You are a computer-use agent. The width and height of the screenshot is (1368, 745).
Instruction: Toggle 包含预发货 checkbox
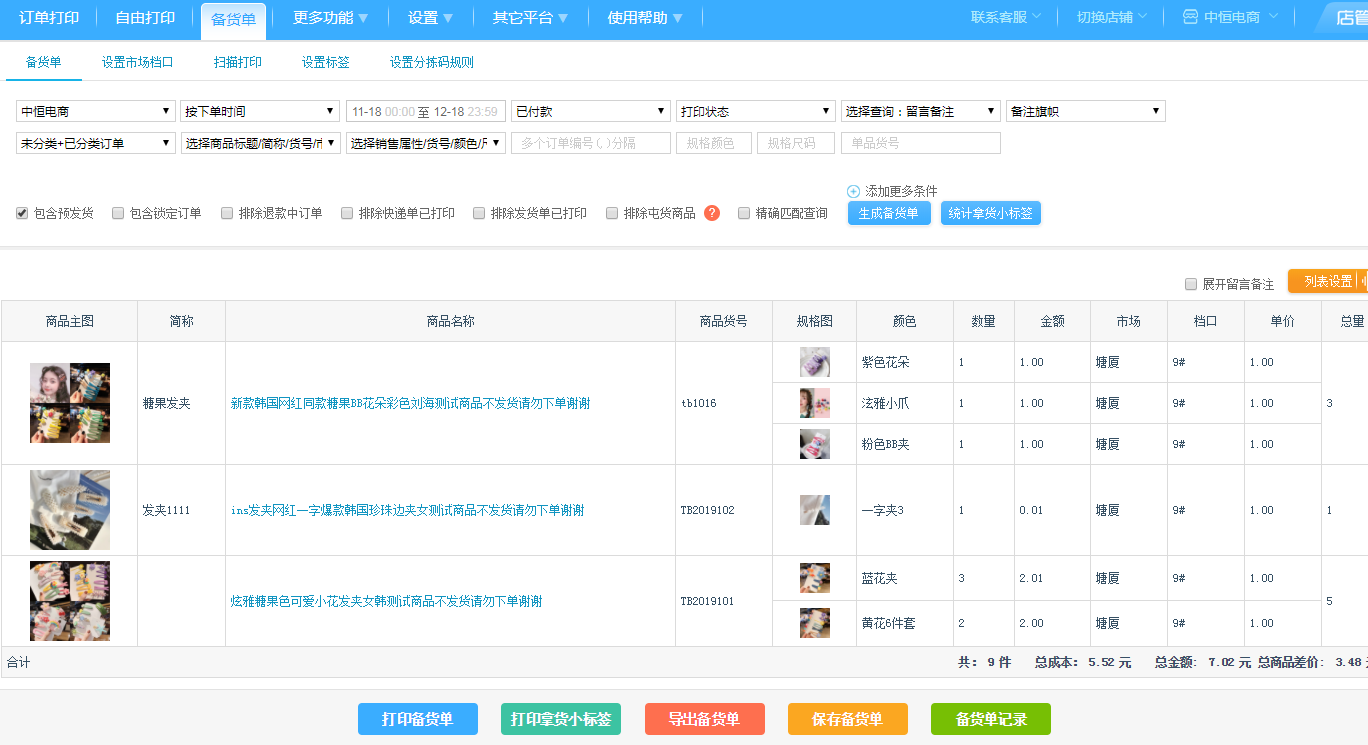click(22, 213)
